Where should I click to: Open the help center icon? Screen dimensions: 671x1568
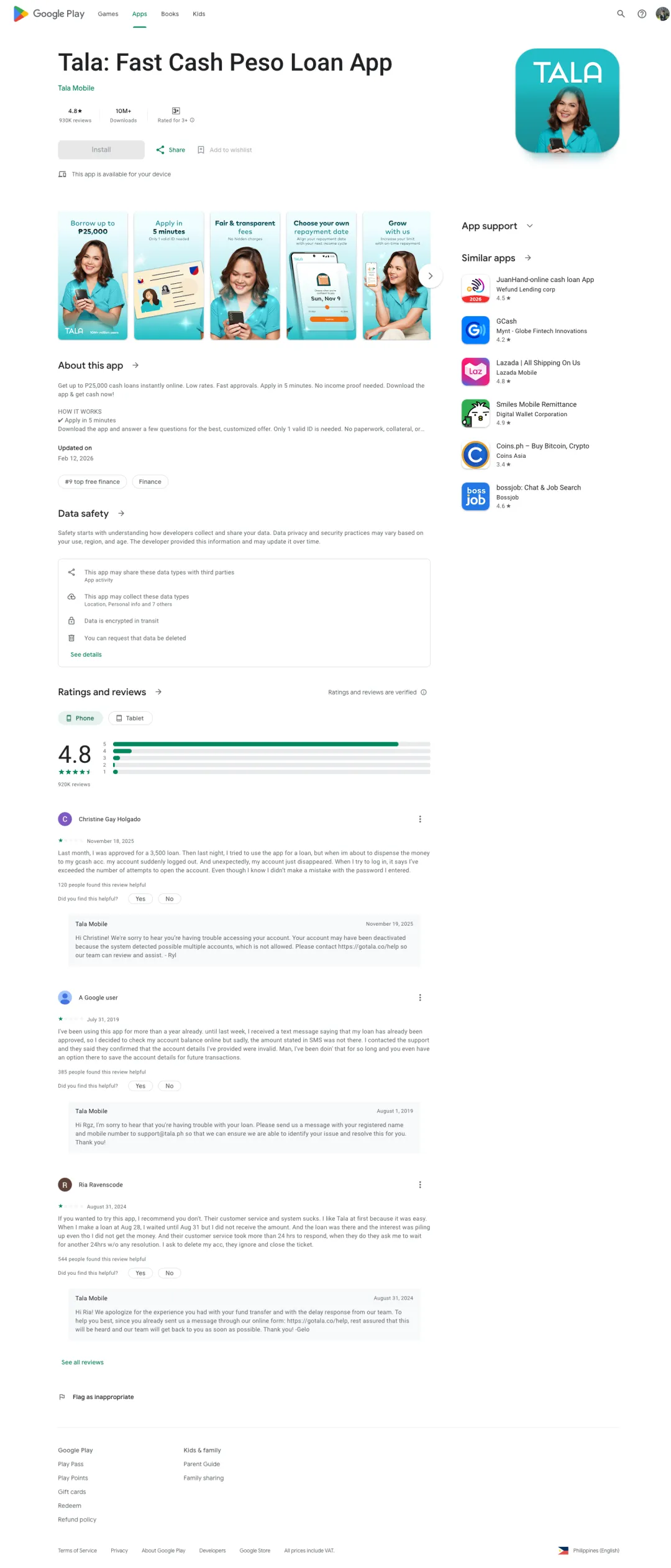tap(641, 14)
